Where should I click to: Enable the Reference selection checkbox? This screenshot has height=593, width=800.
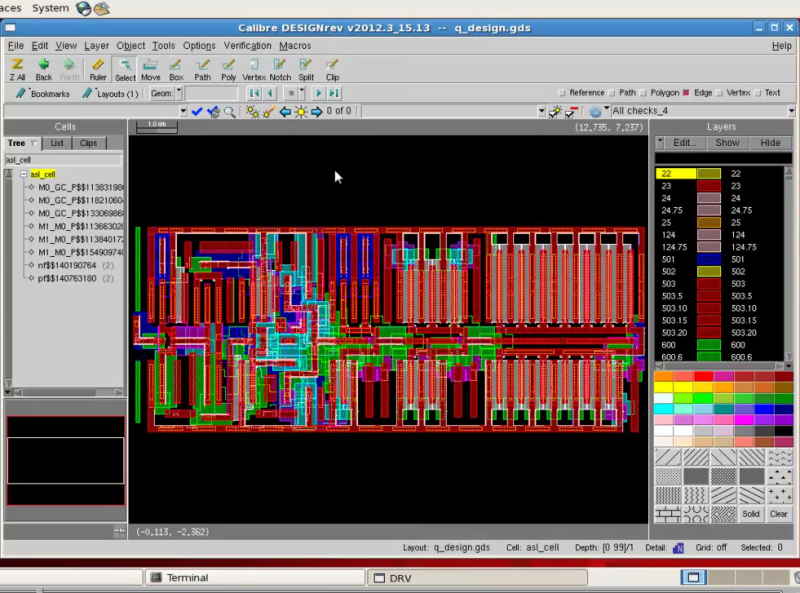coord(561,93)
